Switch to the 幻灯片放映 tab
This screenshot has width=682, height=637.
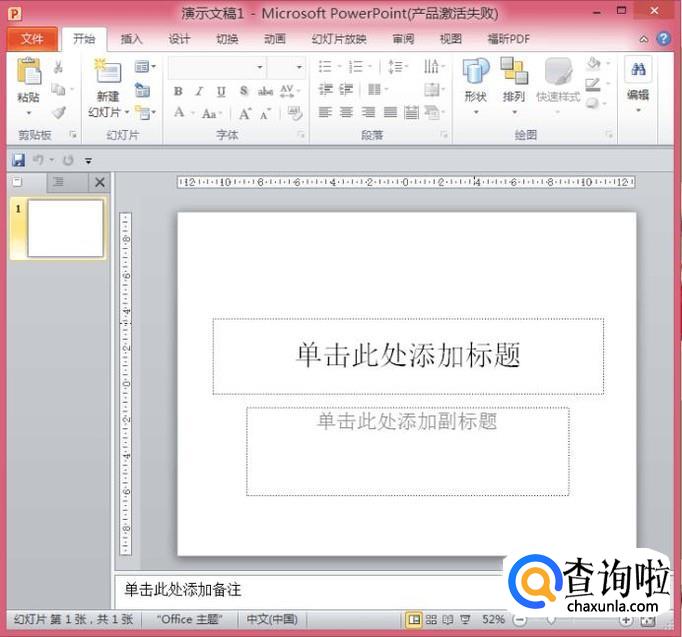click(339, 39)
